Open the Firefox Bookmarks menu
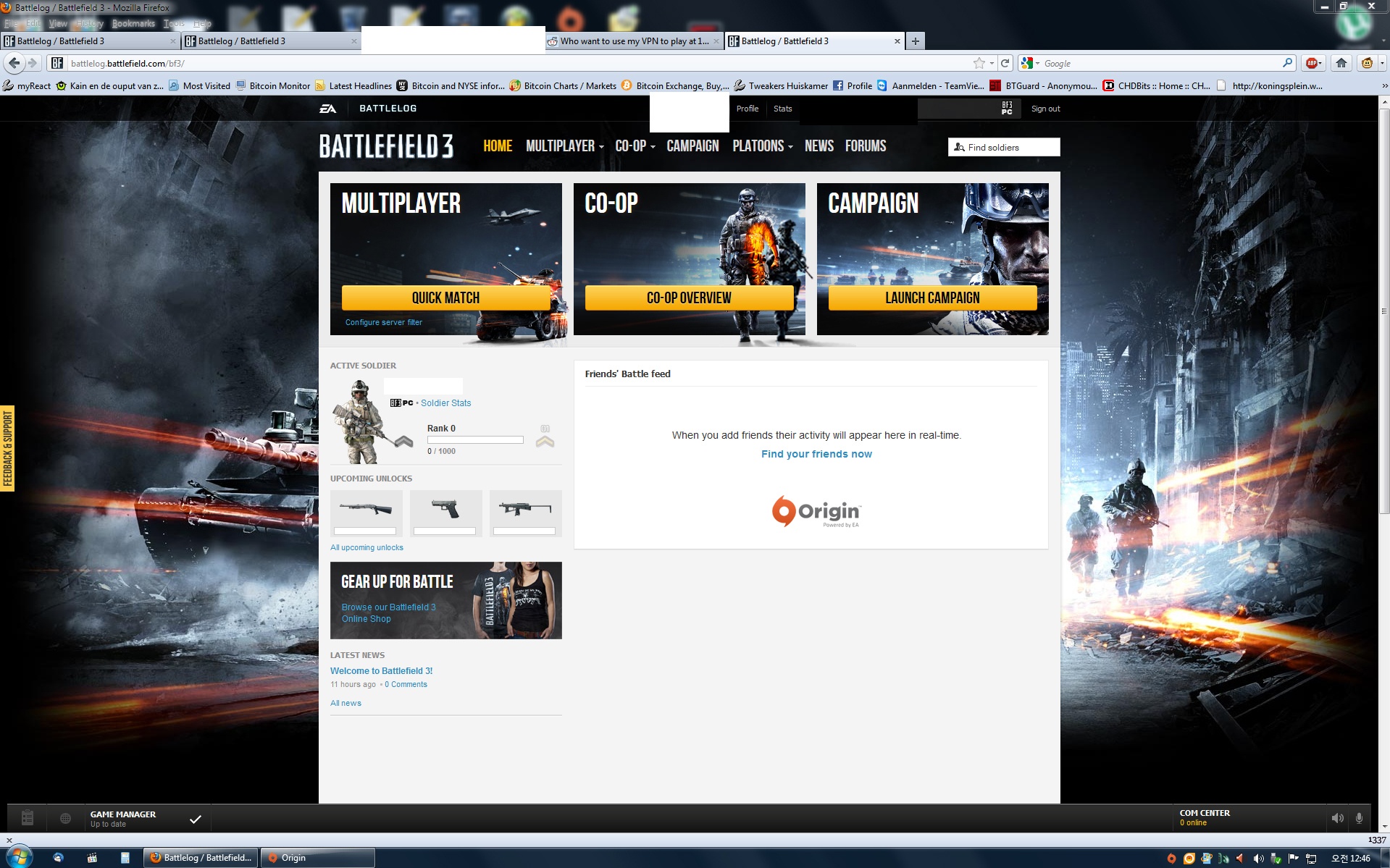This screenshot has height=868, width=1390. point(133,23)
